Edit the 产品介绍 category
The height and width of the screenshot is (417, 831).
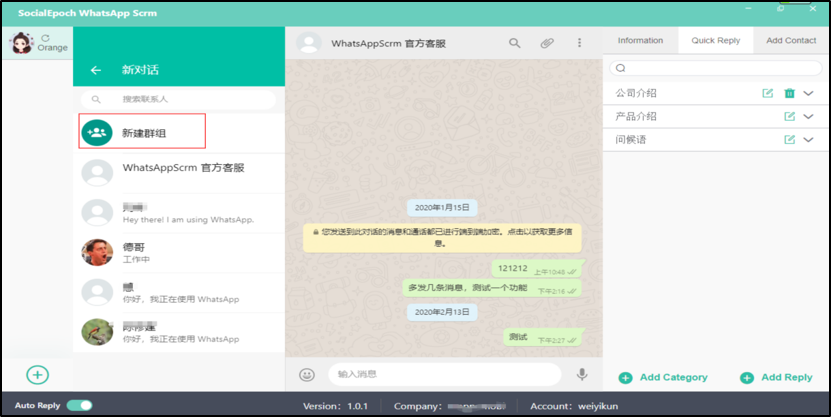pyautogui.click(x=790, y=117)
